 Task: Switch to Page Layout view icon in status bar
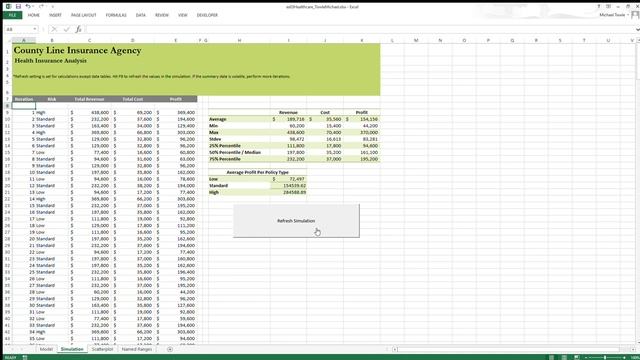(x=564, y=358)
